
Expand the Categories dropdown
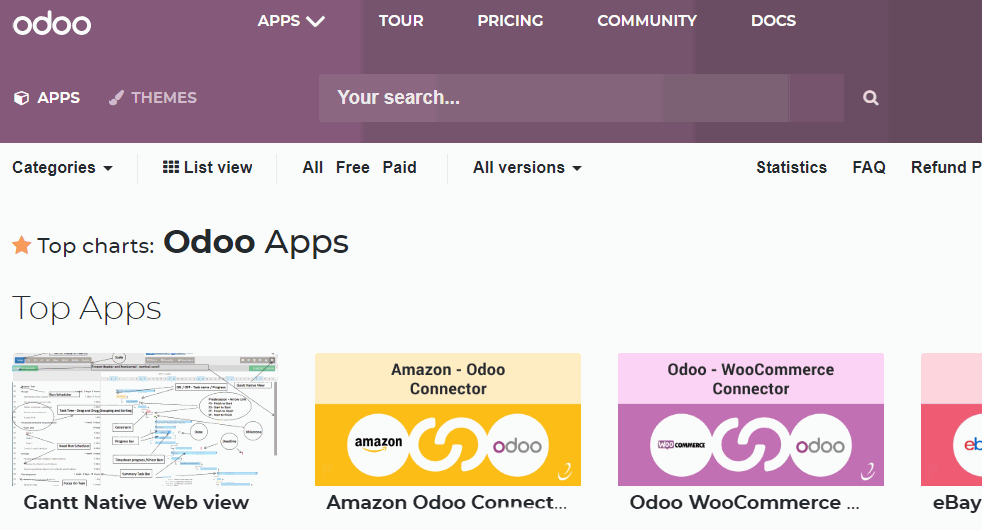63,168
